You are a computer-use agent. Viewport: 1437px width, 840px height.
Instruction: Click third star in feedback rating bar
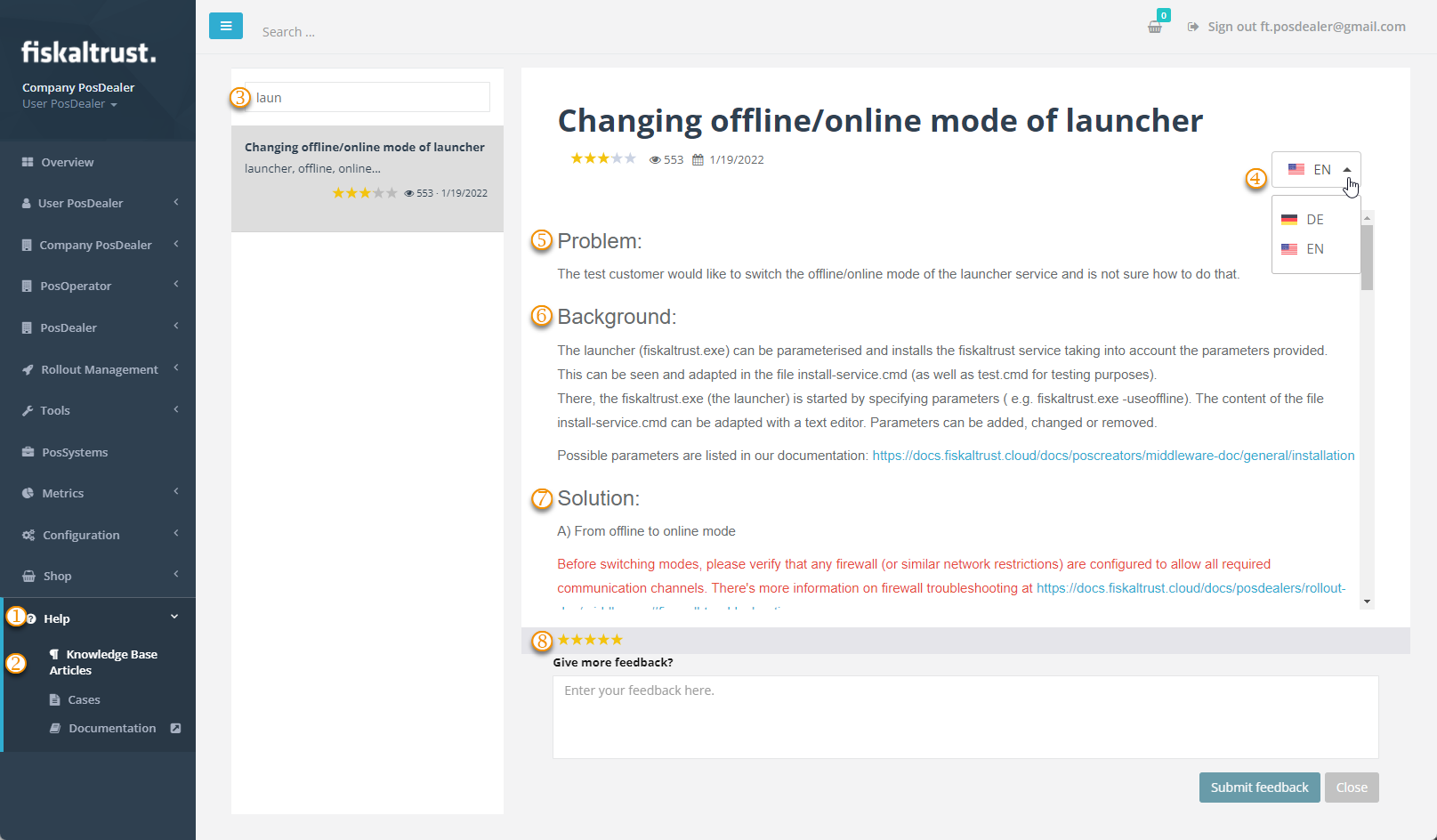point(590,640)
